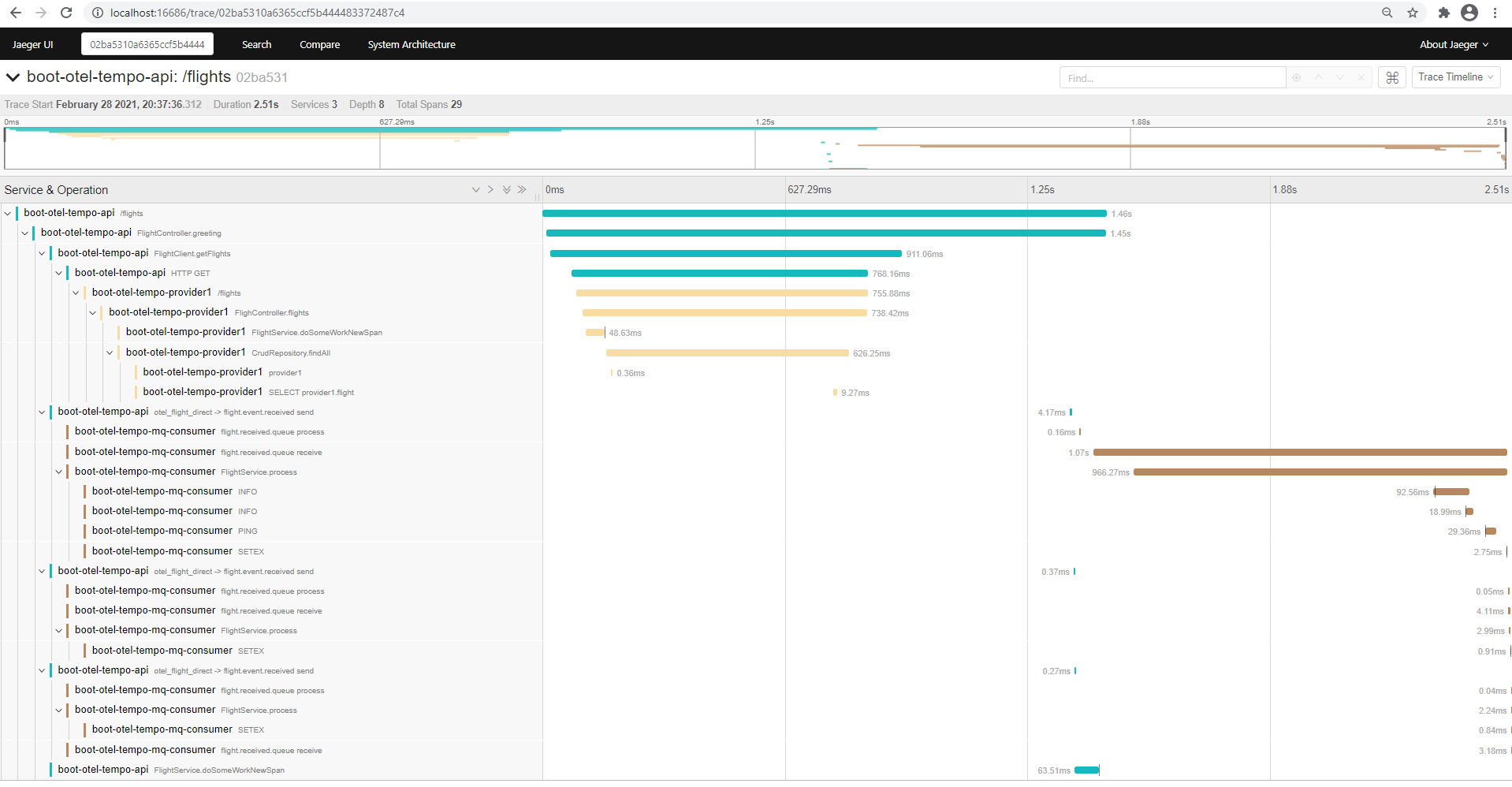View site information icon in address bar
1512x787 pixels.
98,13
